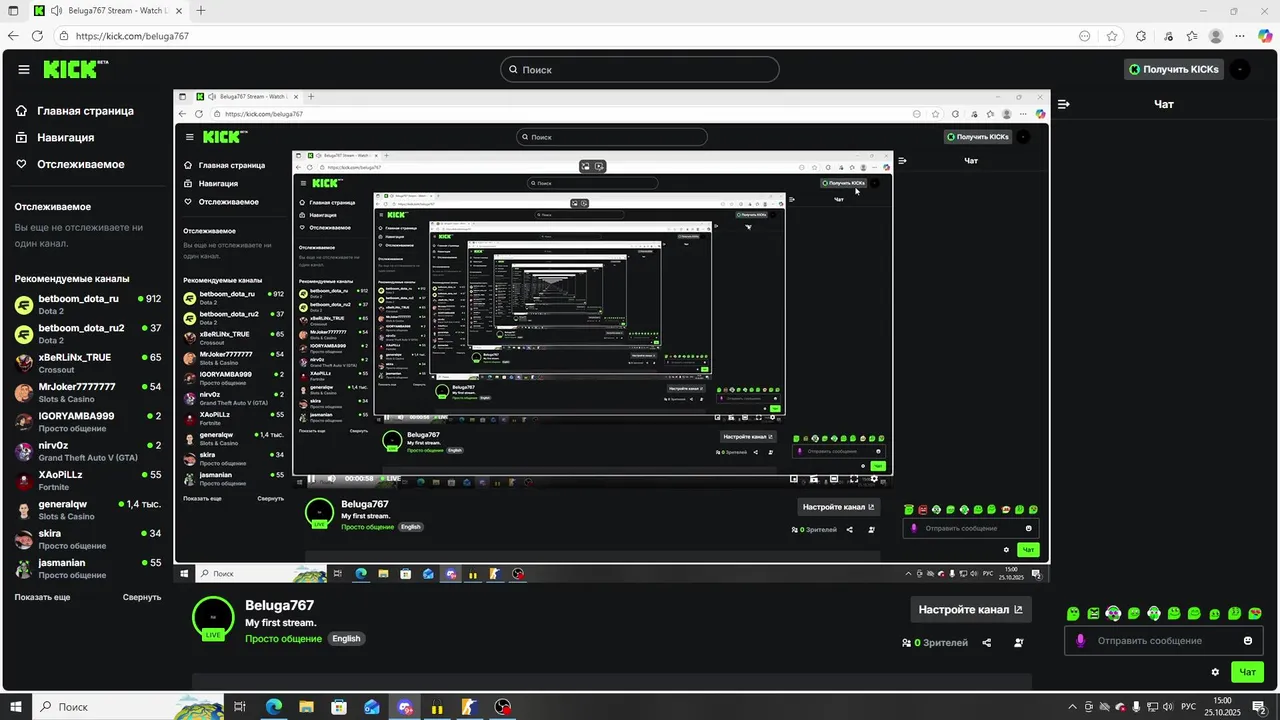Open channel betboom_dota_ru in sidebar
The width and height of the screenshot is (1280, 720).
pos(88,304)
